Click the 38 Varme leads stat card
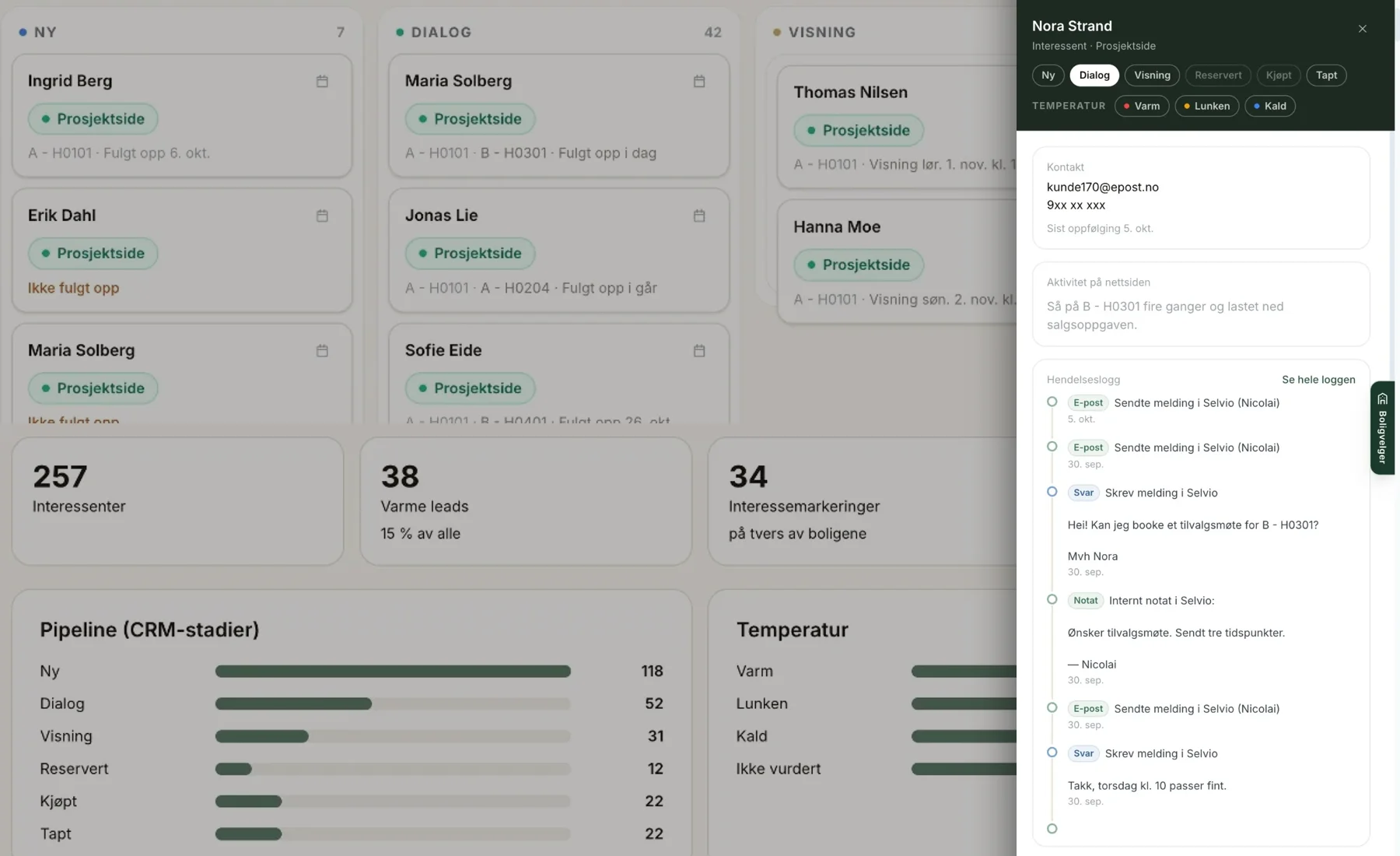 (x=526, y=501)
